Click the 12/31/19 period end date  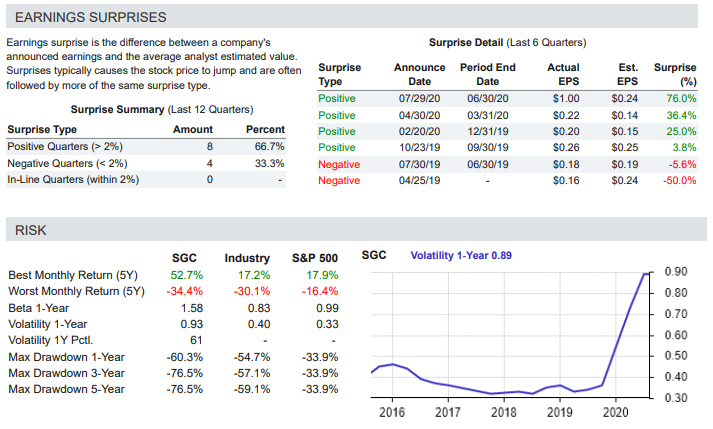click(487, 131)
